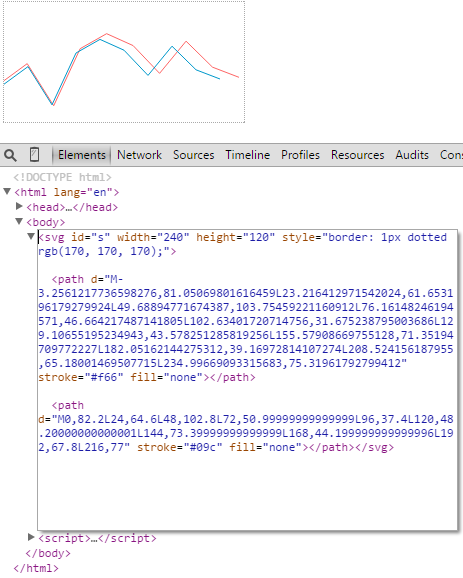The height and width of the screenshot is (578, 463).
Task: Open the Resources tab
Action: [357, 155]
